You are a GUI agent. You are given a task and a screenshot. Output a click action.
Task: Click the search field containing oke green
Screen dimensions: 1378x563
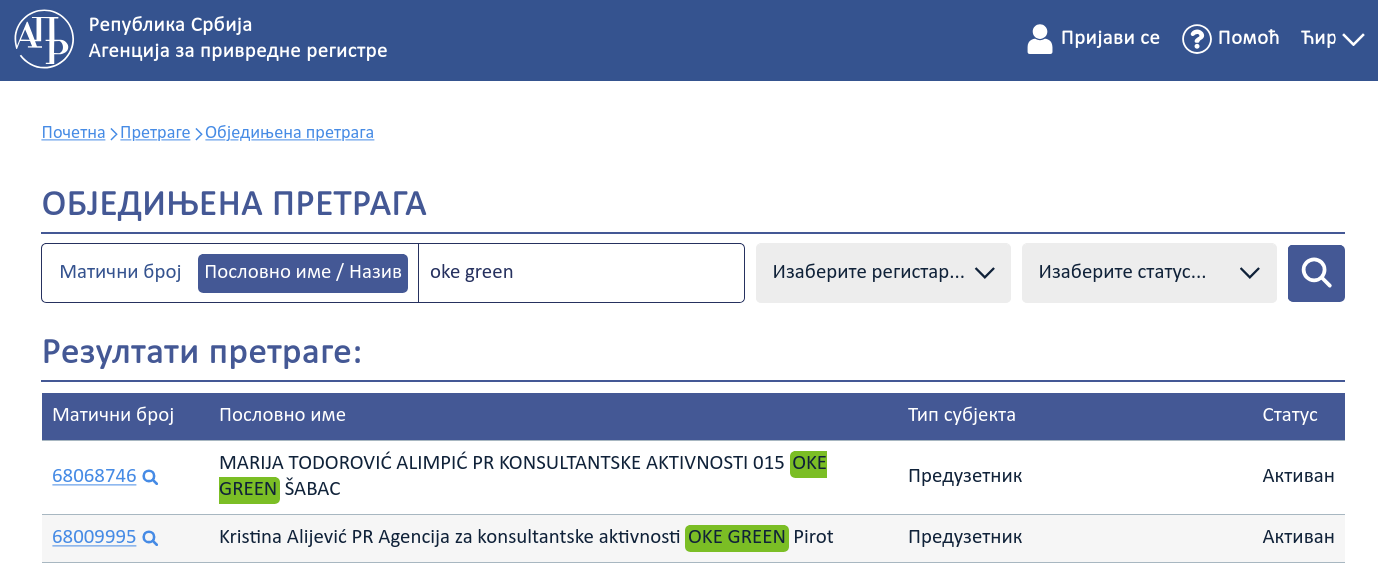pyautogui.click(x=581, y=272)
